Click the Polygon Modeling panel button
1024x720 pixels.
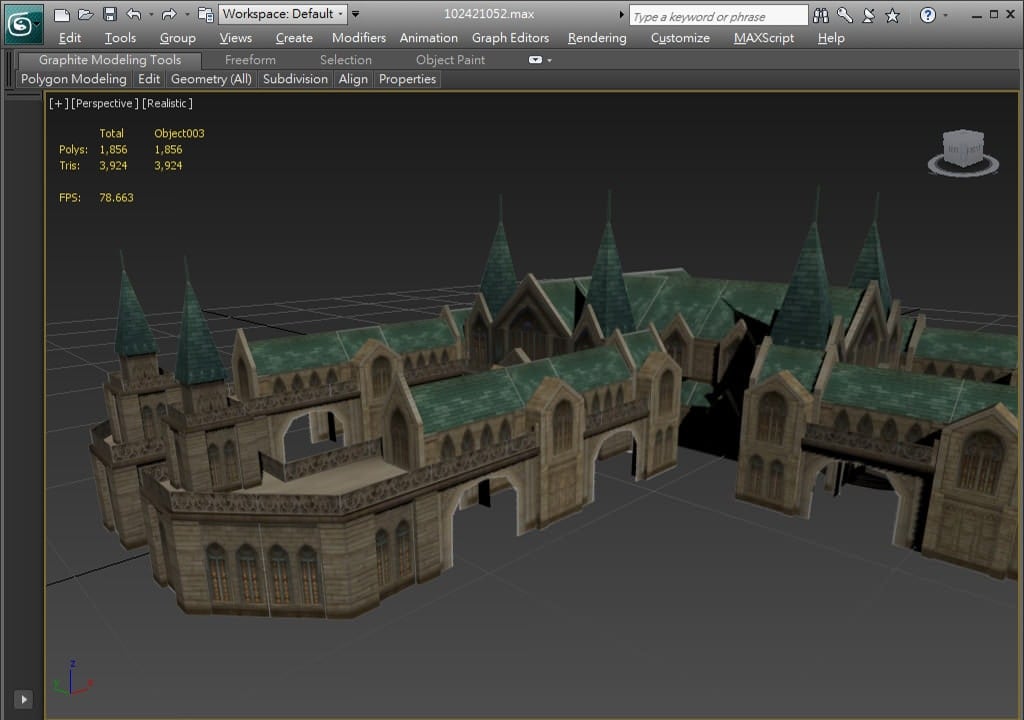pyautogui.click(x=74, y=79)
